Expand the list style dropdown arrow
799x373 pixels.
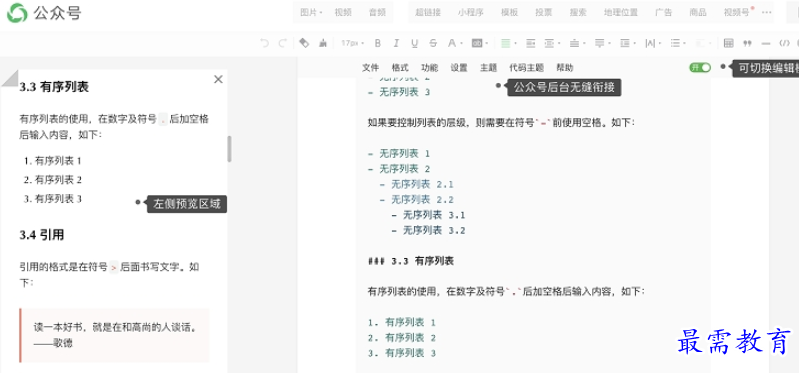685,43
